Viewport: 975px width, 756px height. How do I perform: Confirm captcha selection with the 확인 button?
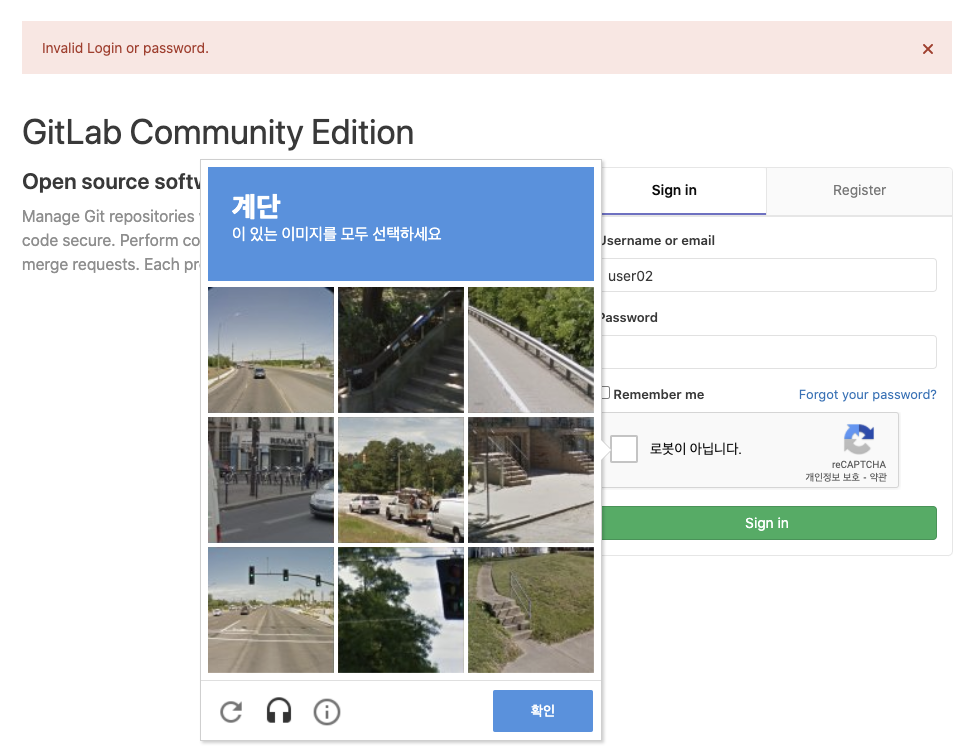[542, 711]
